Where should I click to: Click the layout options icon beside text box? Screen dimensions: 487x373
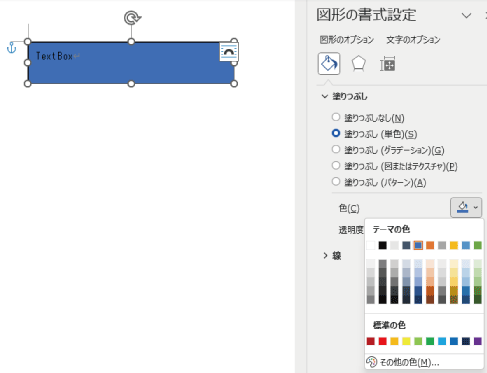[229, 52]
